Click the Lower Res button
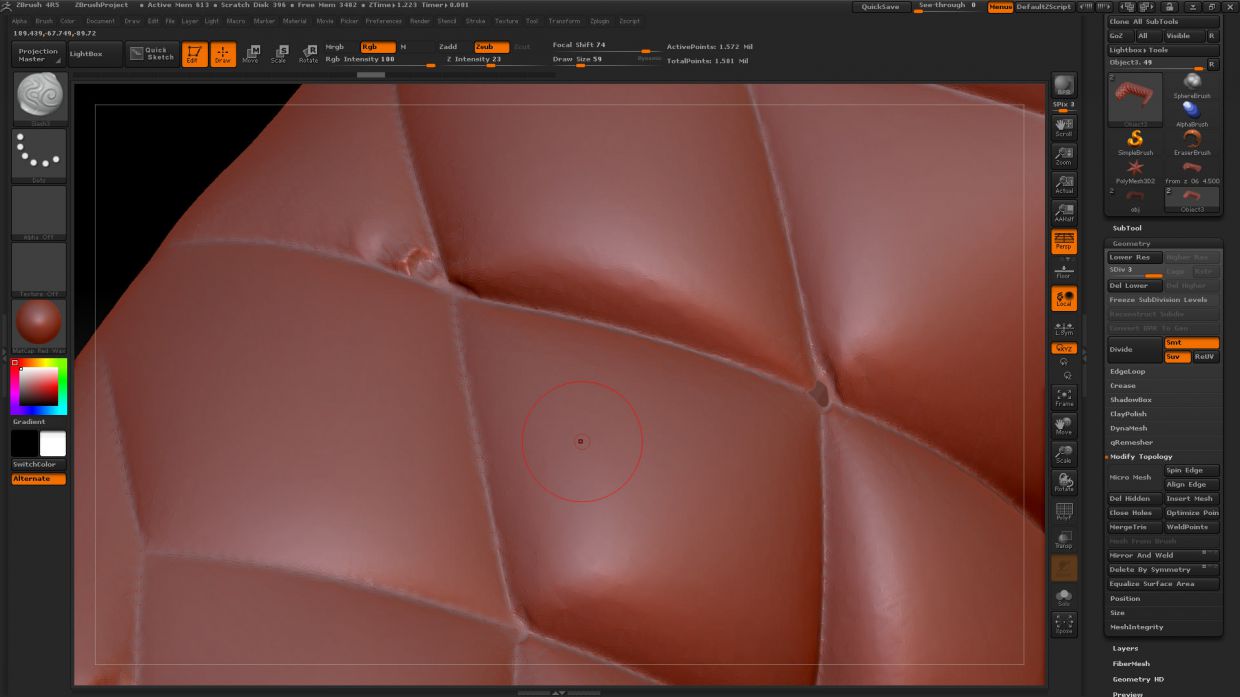Viewport: 1240px width, 697px height. pyautogui.click(x=1134, y=257)
